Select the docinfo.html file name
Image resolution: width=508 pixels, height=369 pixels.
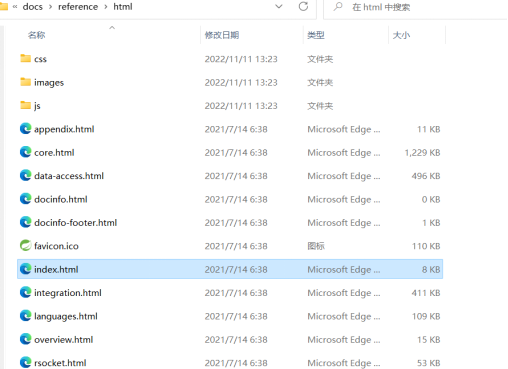click(x=61, y=199)
